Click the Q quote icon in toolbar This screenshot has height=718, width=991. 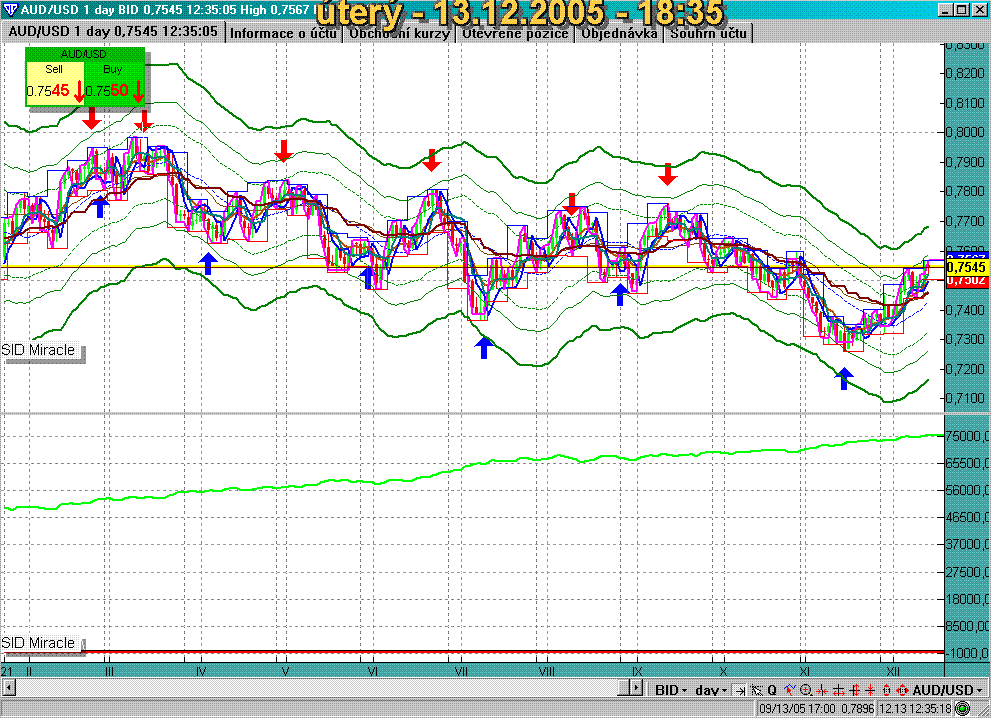tap(772, 690)
